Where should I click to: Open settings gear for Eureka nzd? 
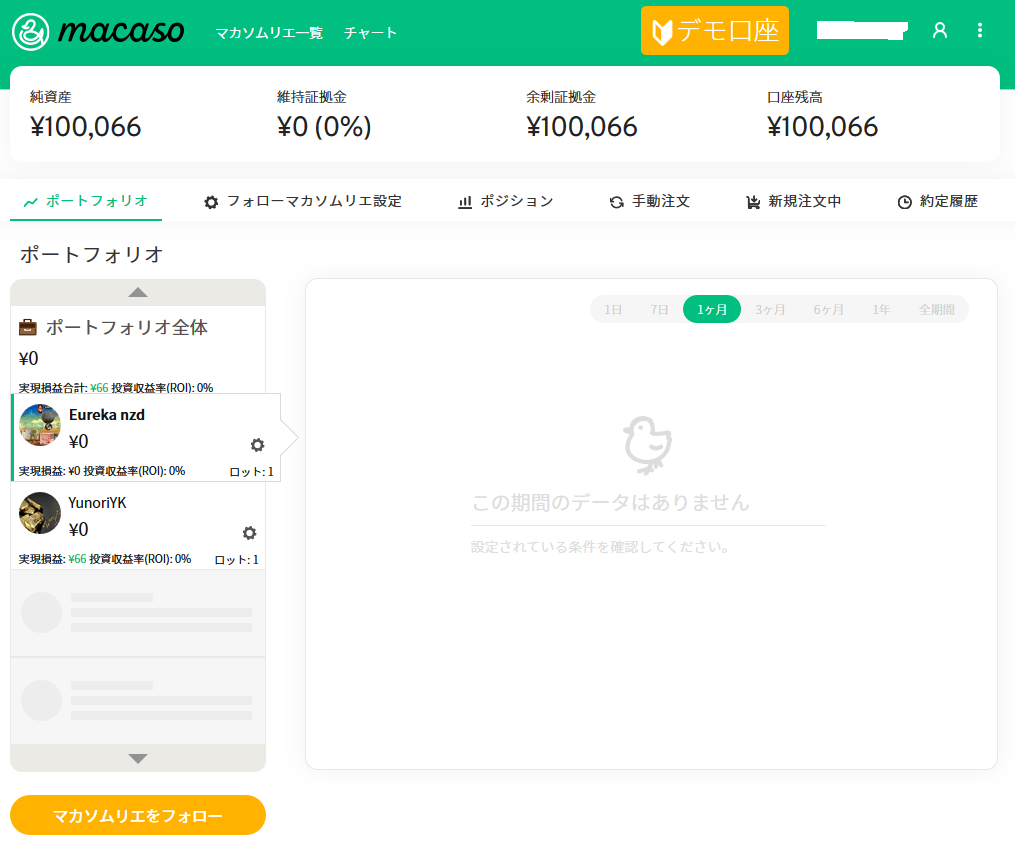point(257,445)
